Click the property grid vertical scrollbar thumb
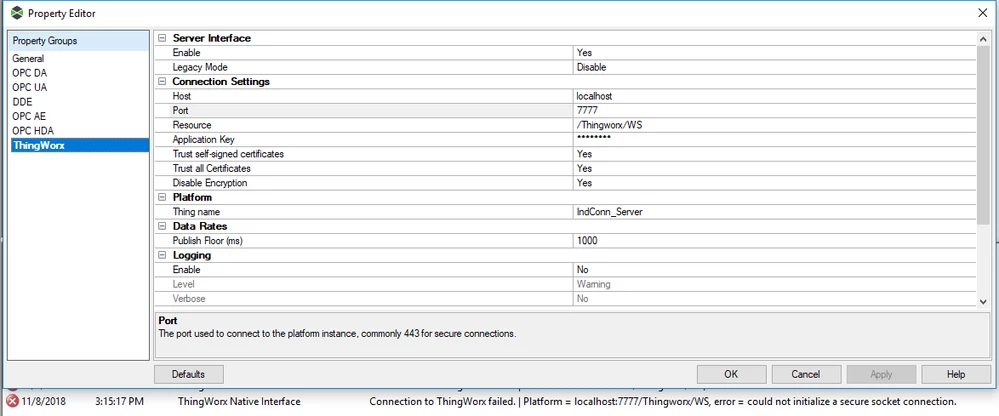The height and width of the screenshot is (416, 999). pos(983,136)
